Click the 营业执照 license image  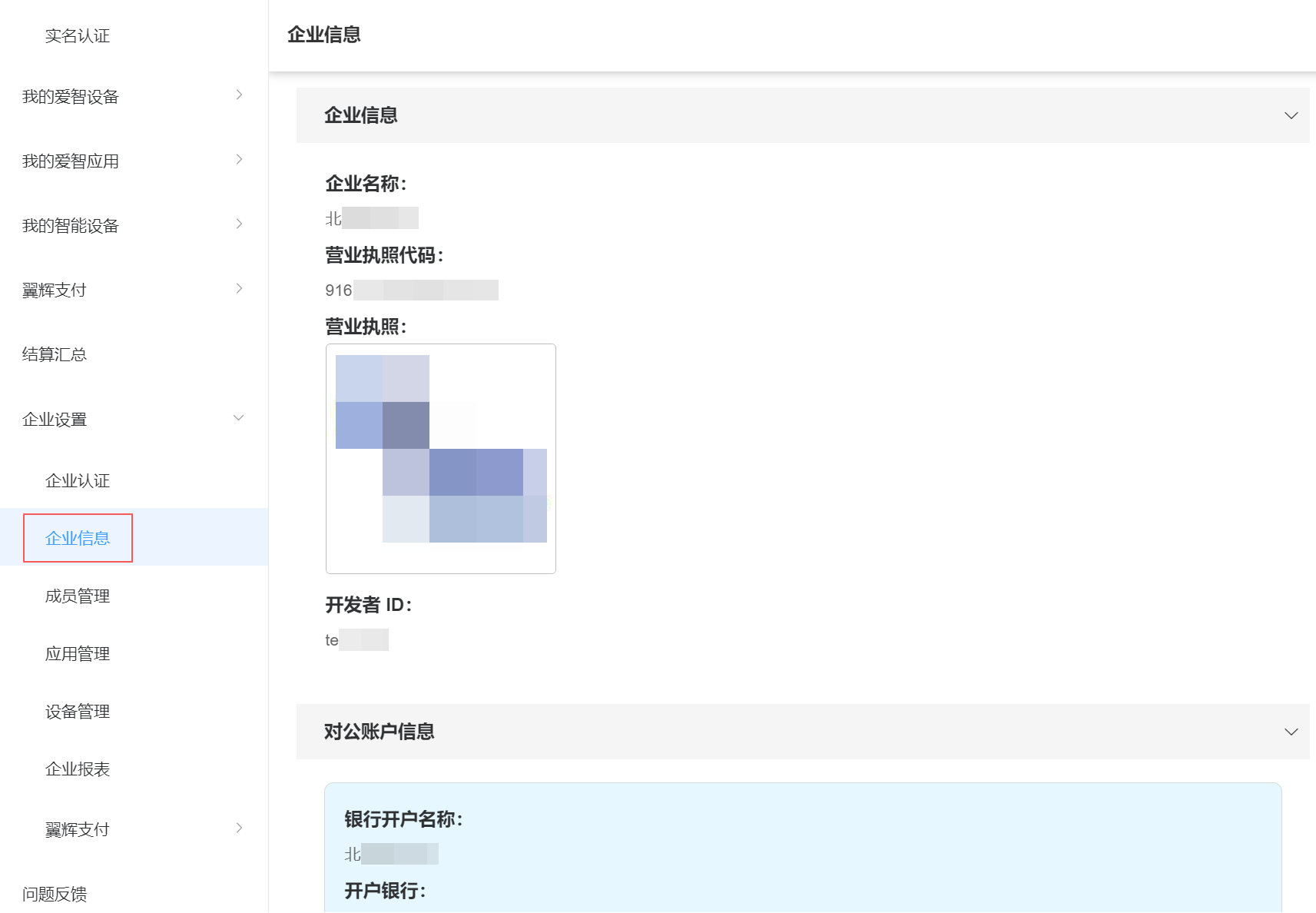pyautogui.click(x=440, y=458)
